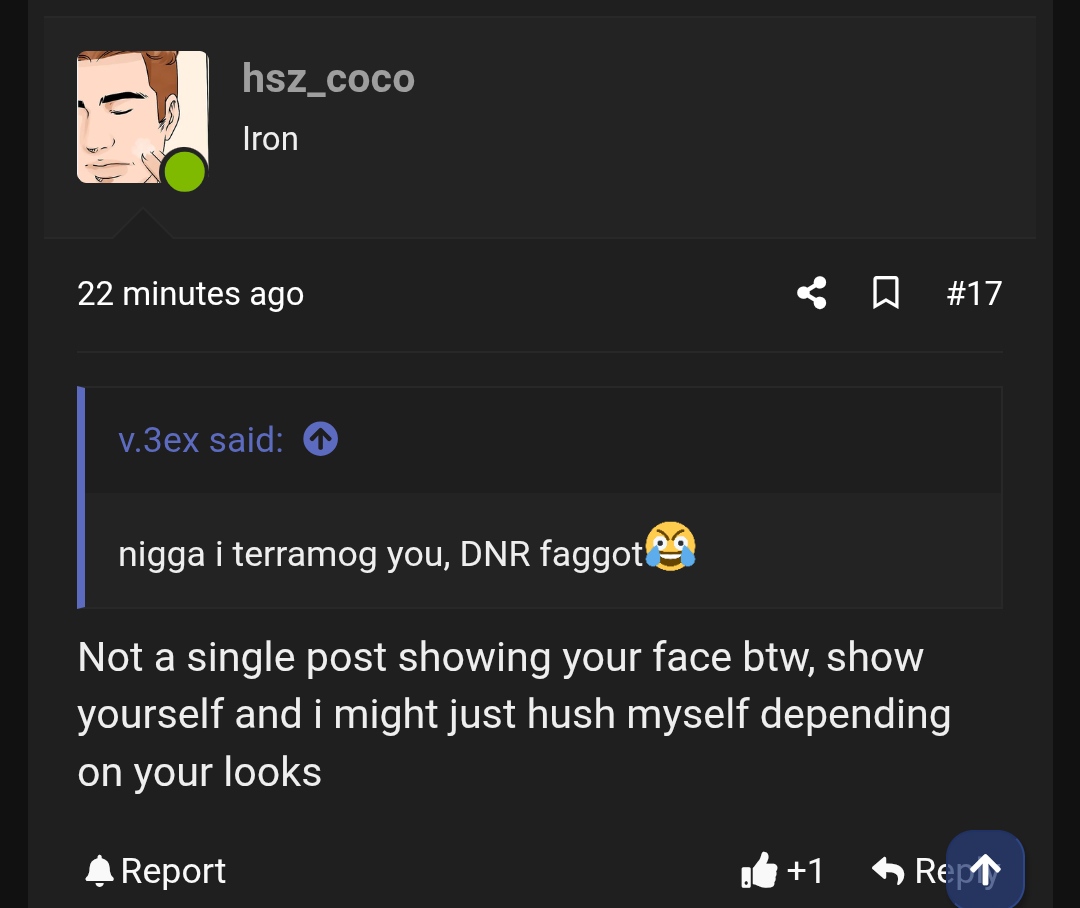Image resolution: width=1080 pixels, height=908 pixels.
Task: Open the #17 post number link
Action: pyautogui.click(x=974, y=293)
